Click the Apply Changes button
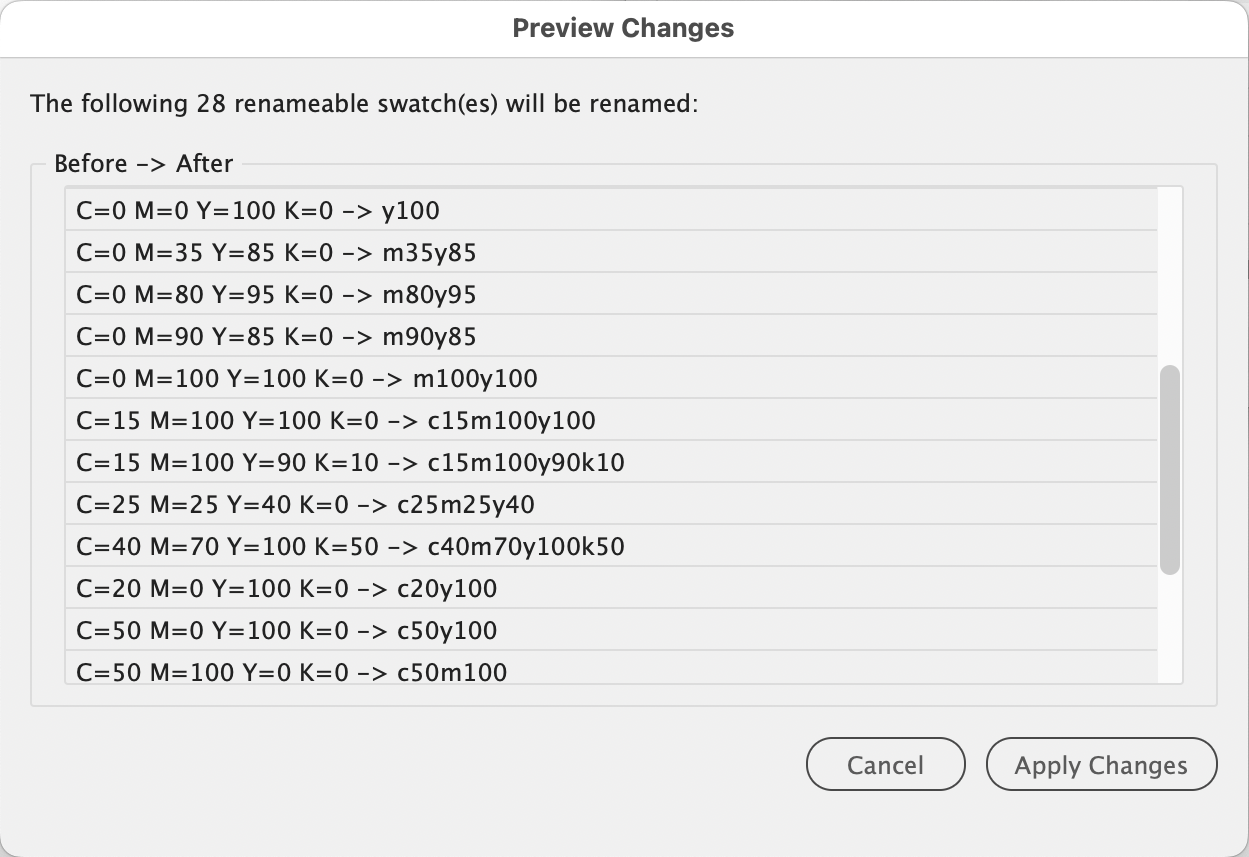This screenshot has height=857, width=1249. [x=1101, y=765]
